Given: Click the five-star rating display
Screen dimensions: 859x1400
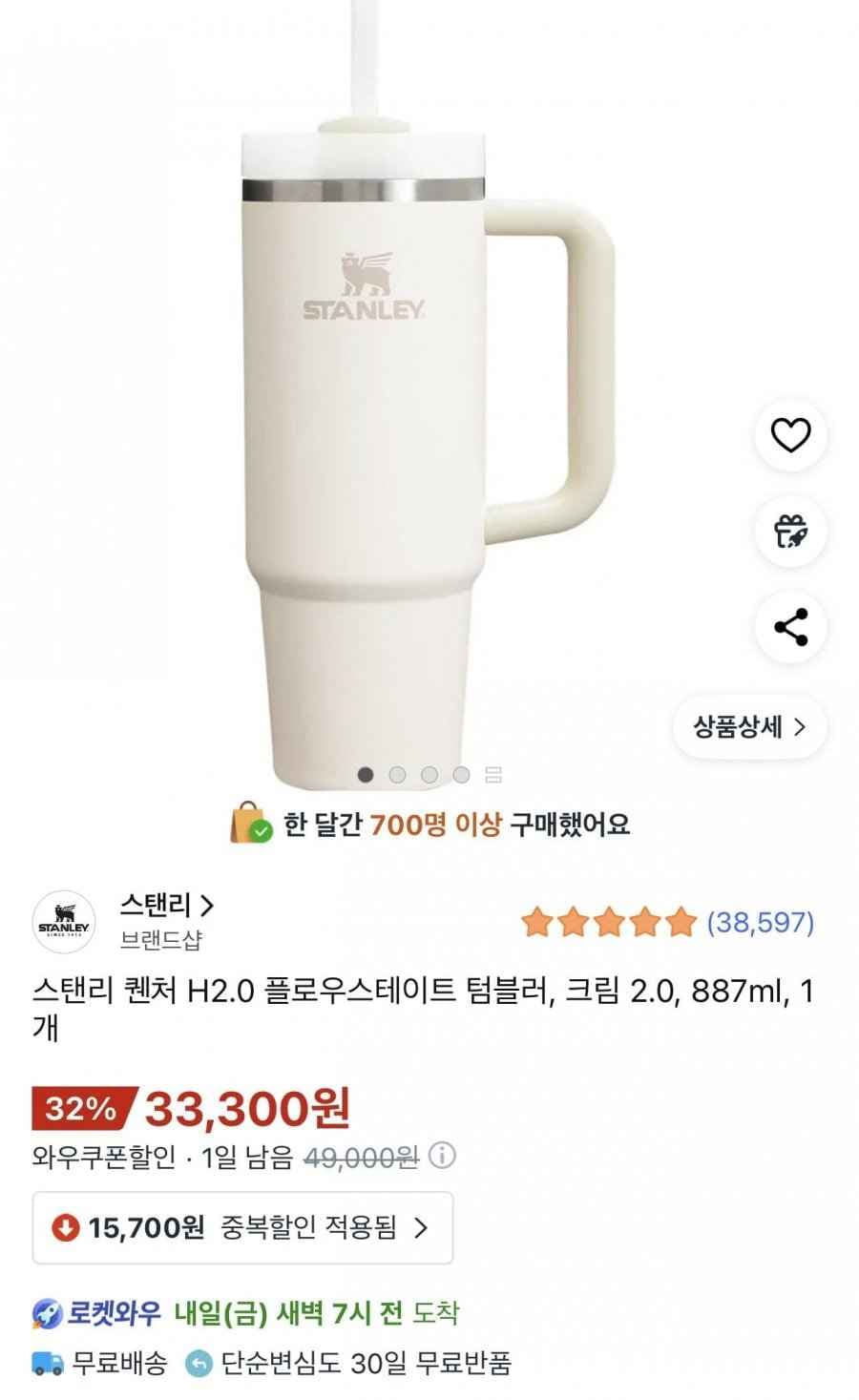Looking at the screenshot, I should 609,922.
